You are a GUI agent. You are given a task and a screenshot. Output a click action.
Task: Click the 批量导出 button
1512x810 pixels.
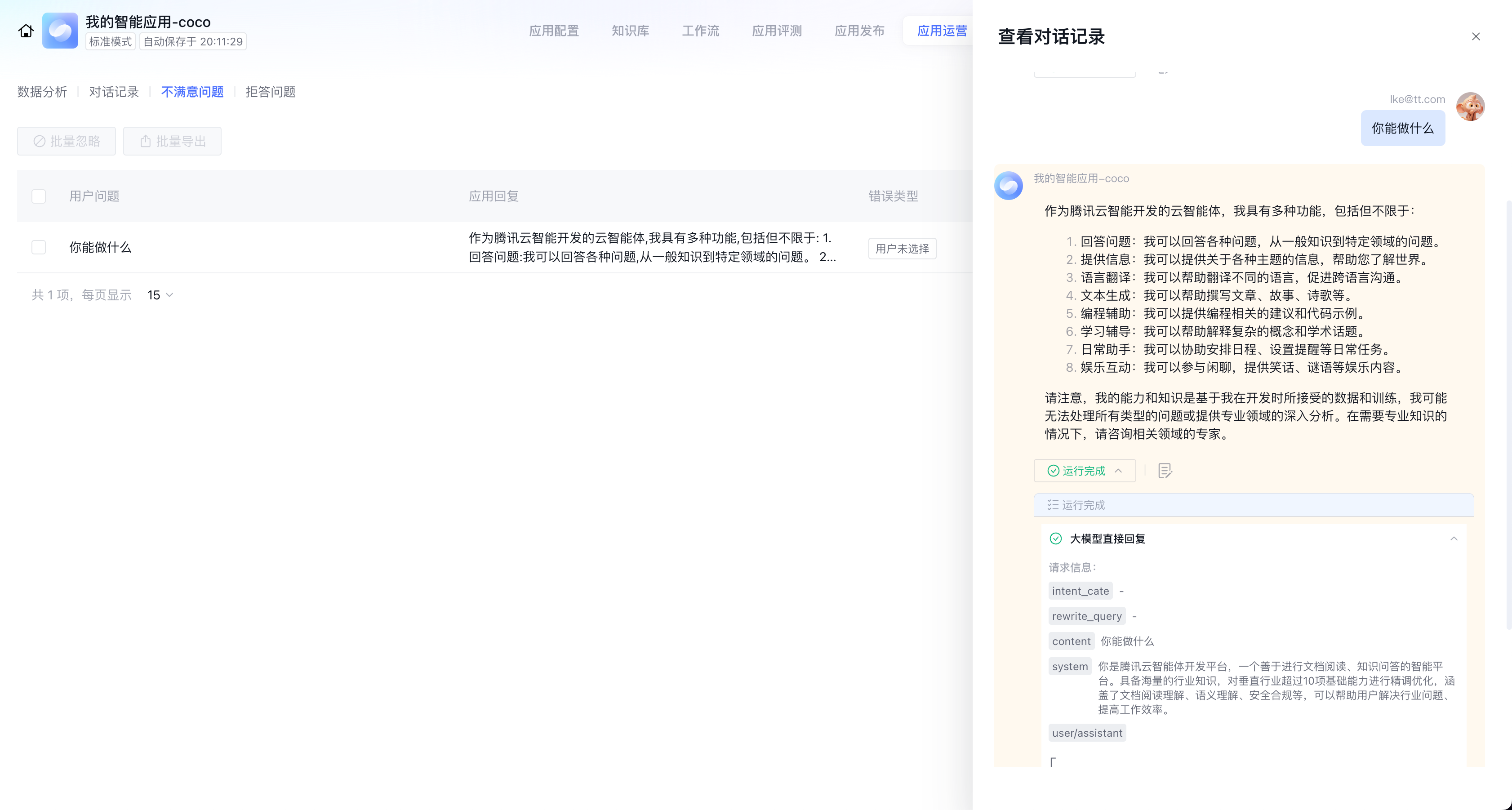(172, 141)
